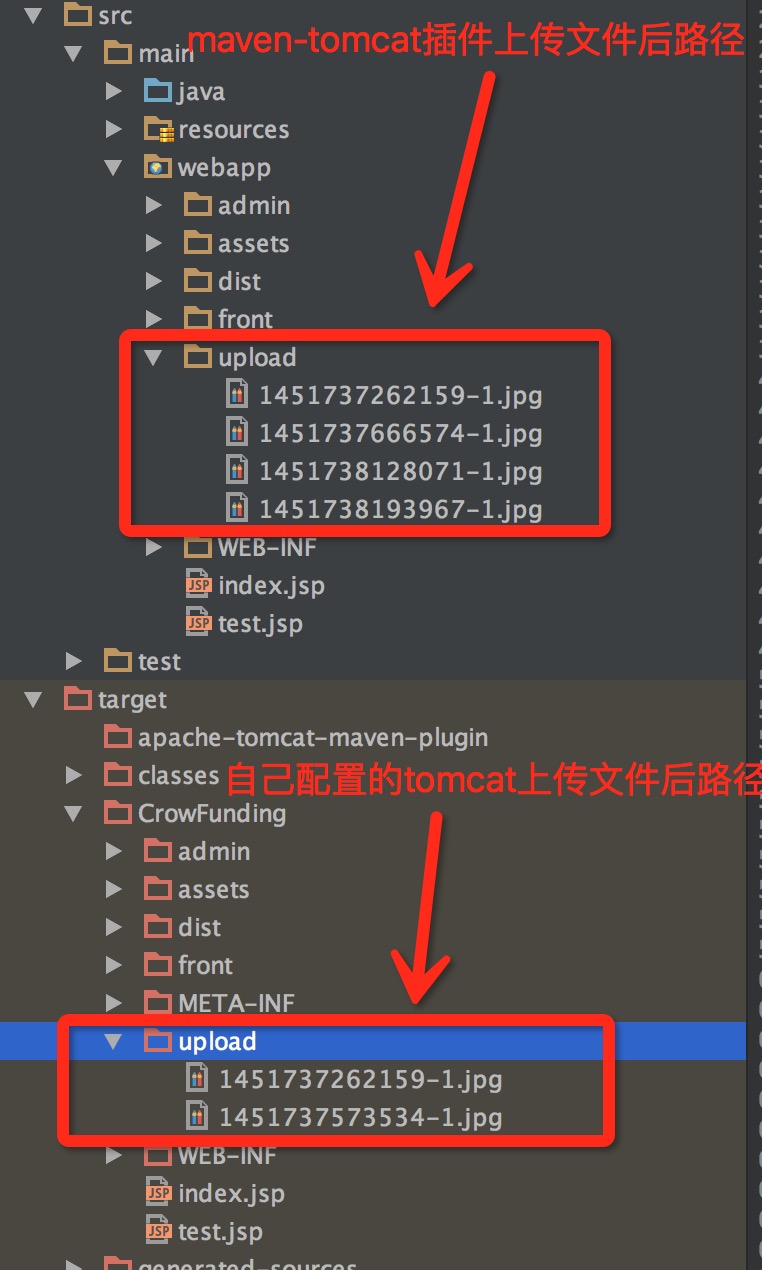Collapse the webapp folder arrow

click(113, 167)
